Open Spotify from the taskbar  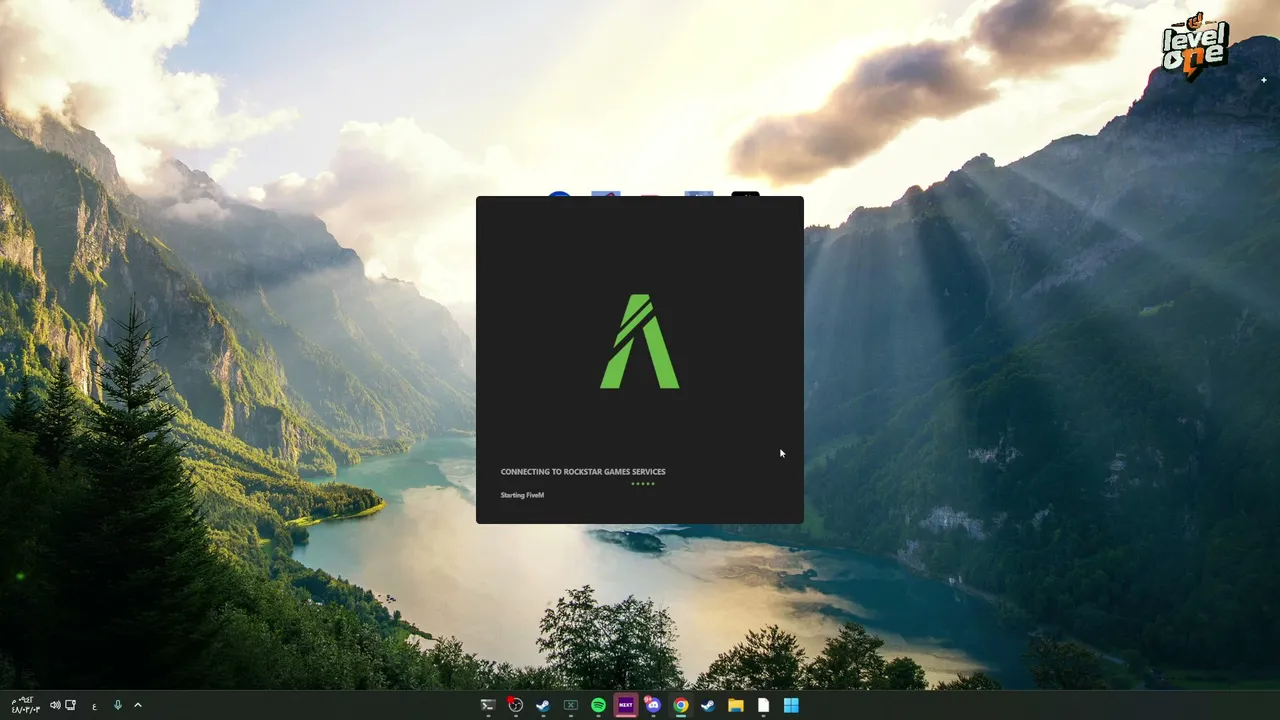[x=598, y=705]
